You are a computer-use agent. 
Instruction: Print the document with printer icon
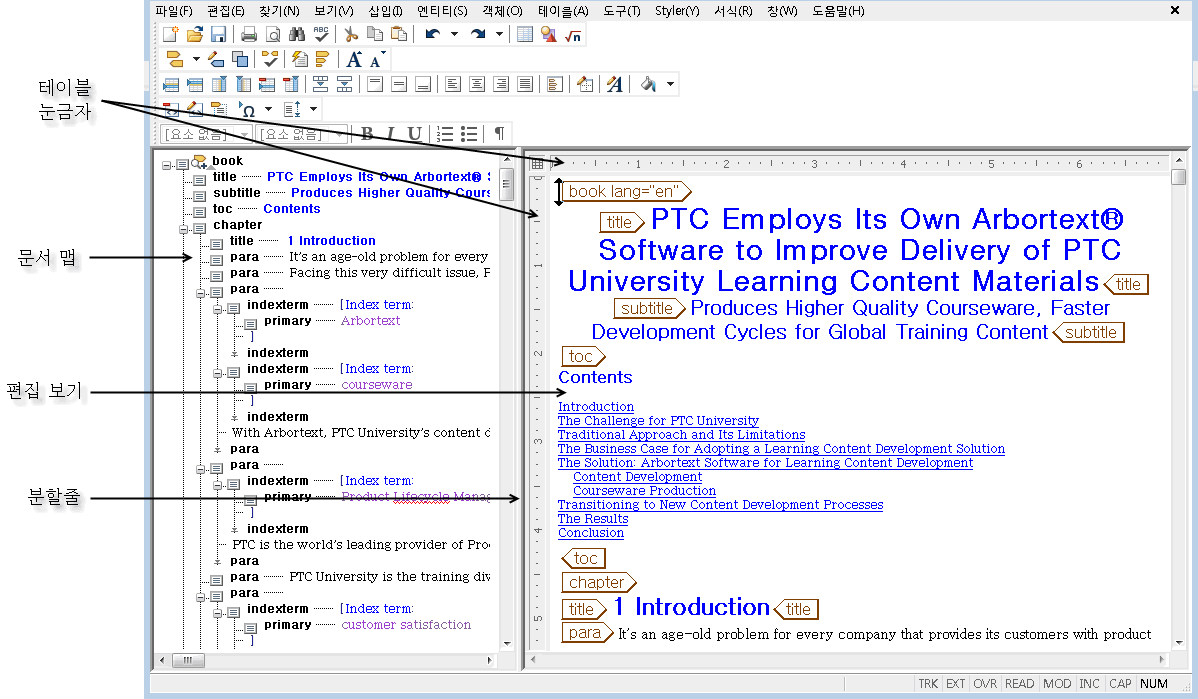click(x=249, y=34)
